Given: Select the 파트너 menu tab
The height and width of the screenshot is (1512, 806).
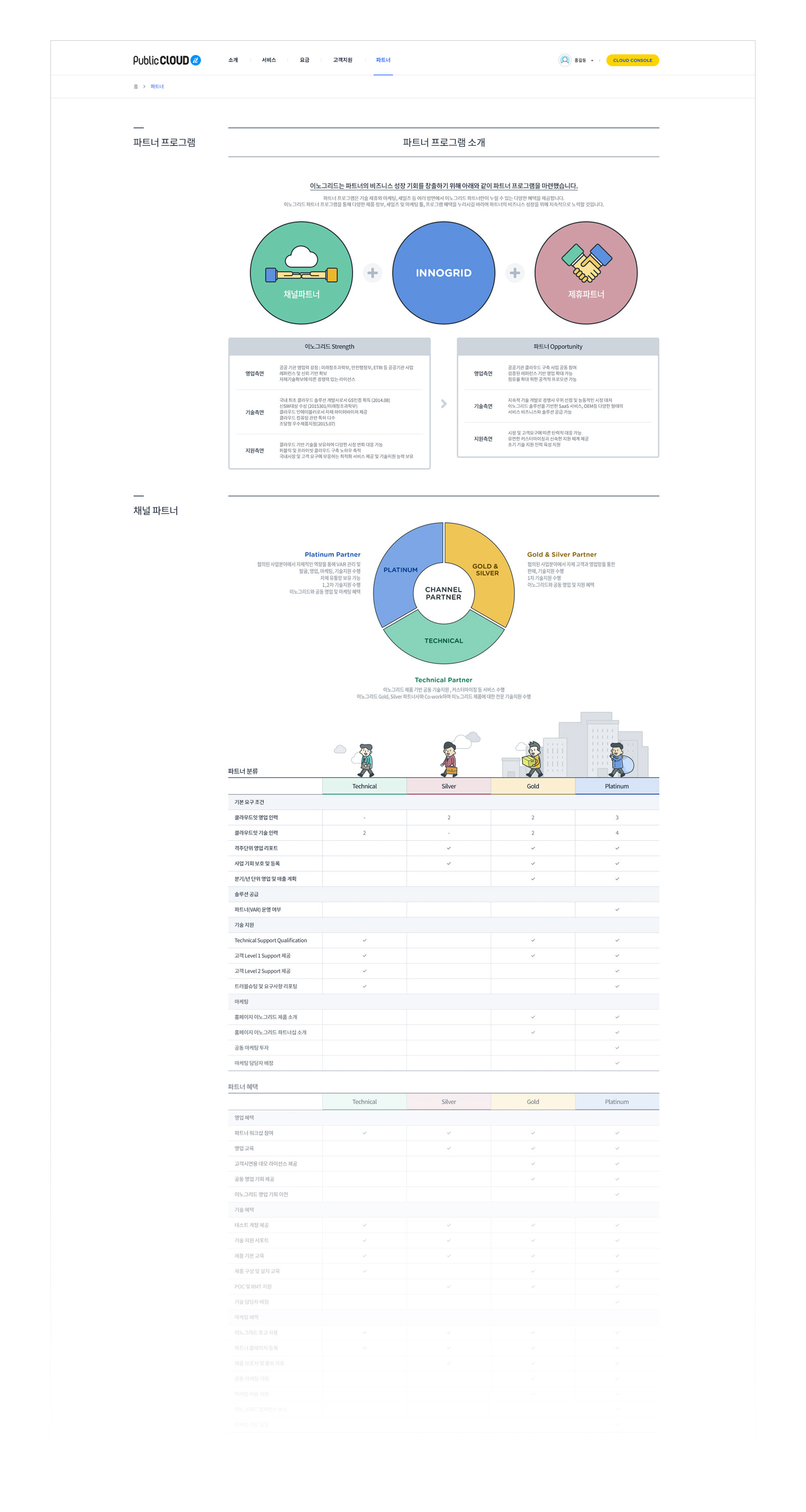Looking at the screenshot, I should click(x=383, y=60).
